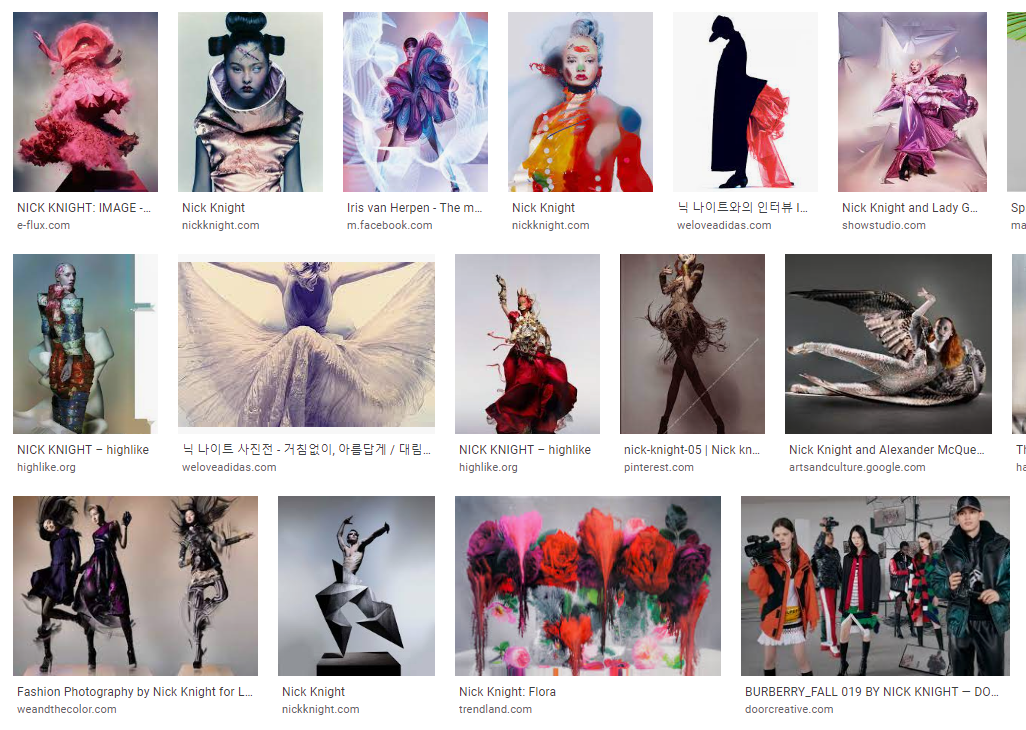Open the nick-knight-05 Pinterest thumbnail
This screenshot has height=730, width=1026.
(x=692, y=343)
